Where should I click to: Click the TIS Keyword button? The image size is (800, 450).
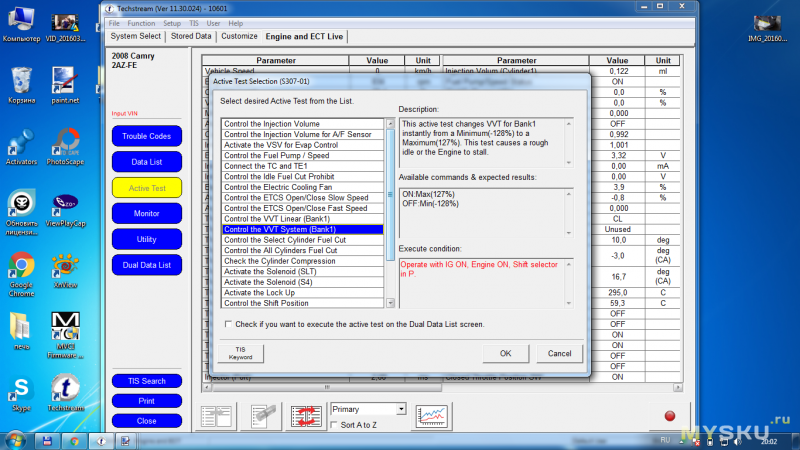pyautogui.click(x=241, y=354)
